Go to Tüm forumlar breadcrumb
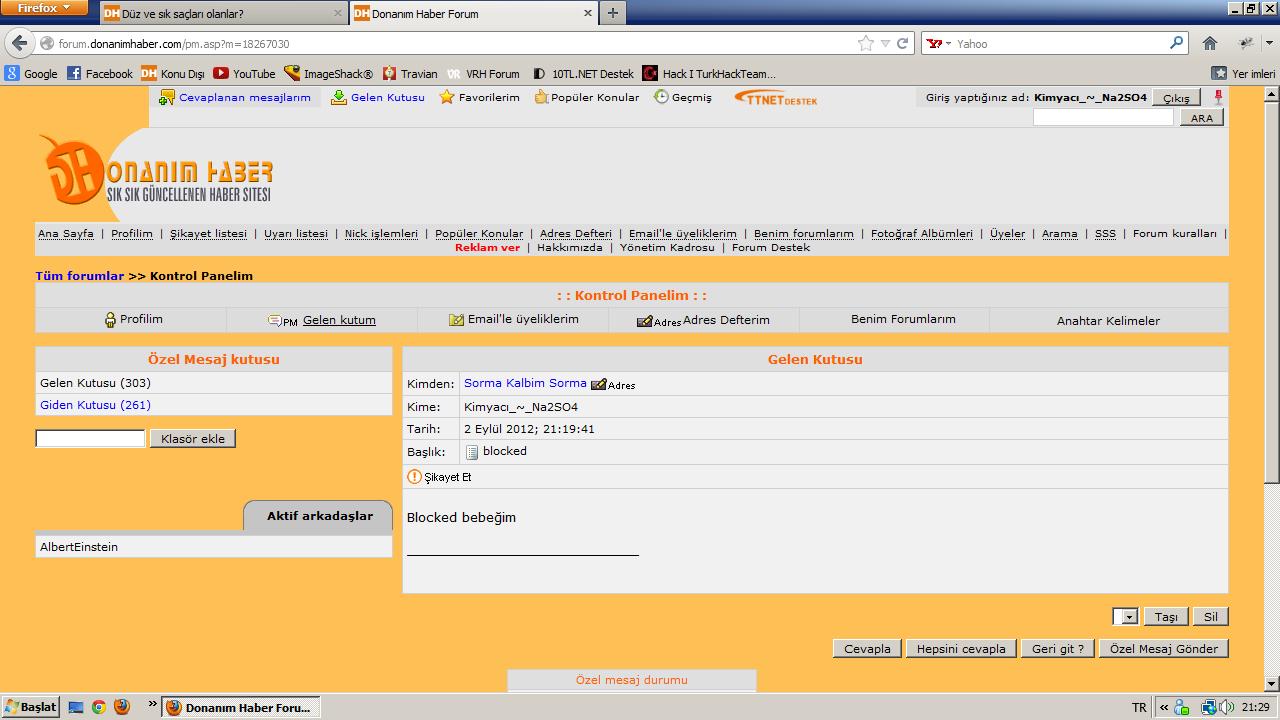Screen dimensions: 1280x720 point(80,276)
